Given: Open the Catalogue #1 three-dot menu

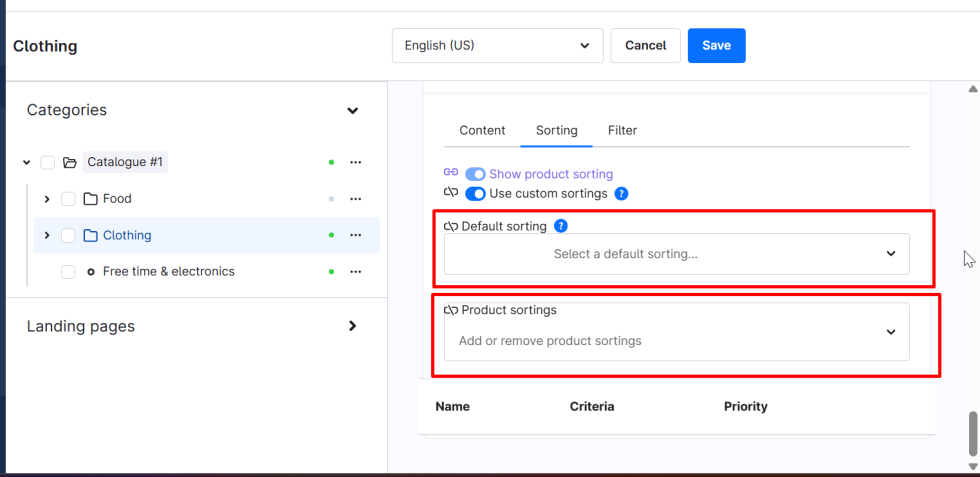Looking at the screenshot, I should pyautogui.click(x=355, y=162).
